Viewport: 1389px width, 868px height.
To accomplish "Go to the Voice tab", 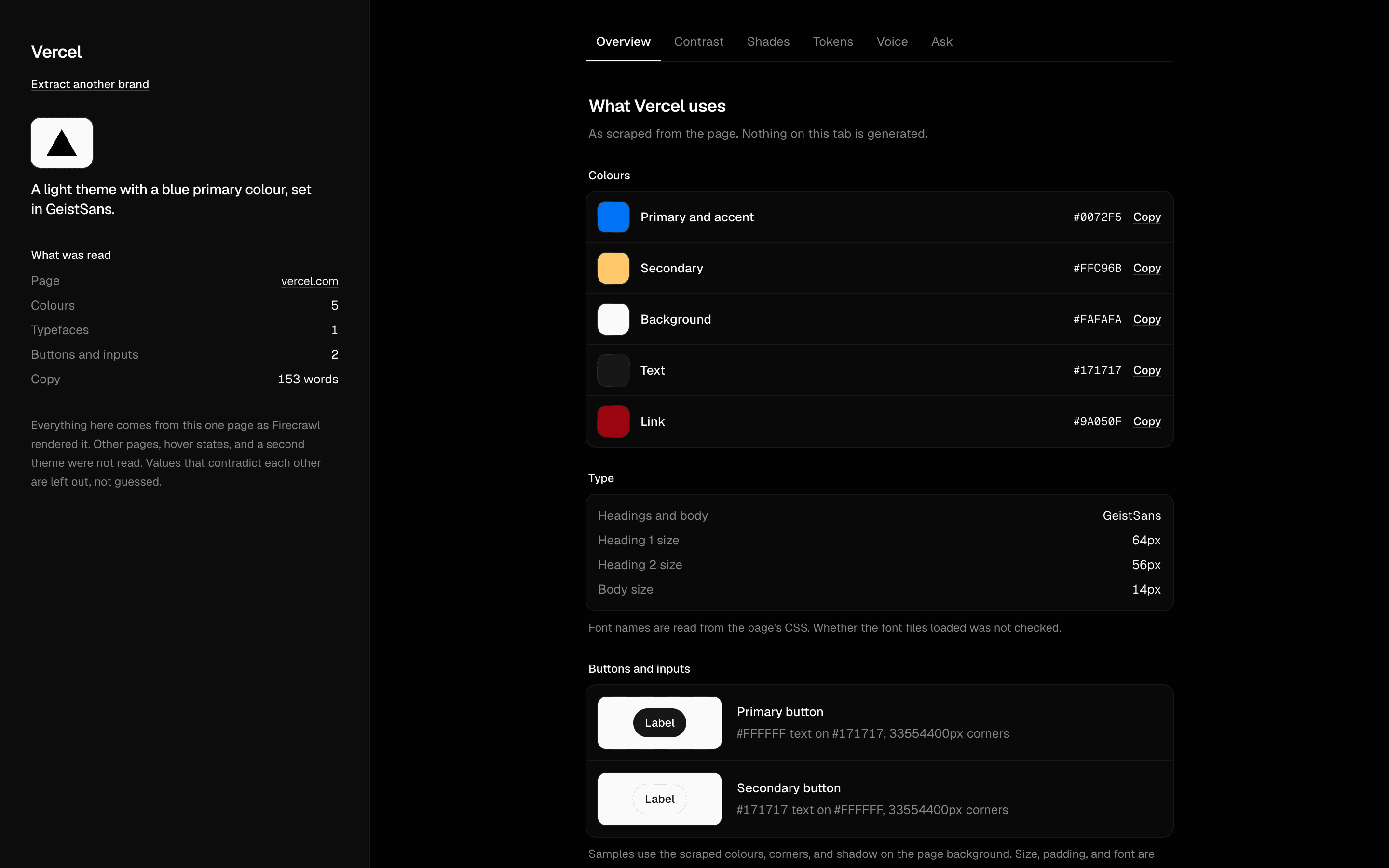I will 892,42.
